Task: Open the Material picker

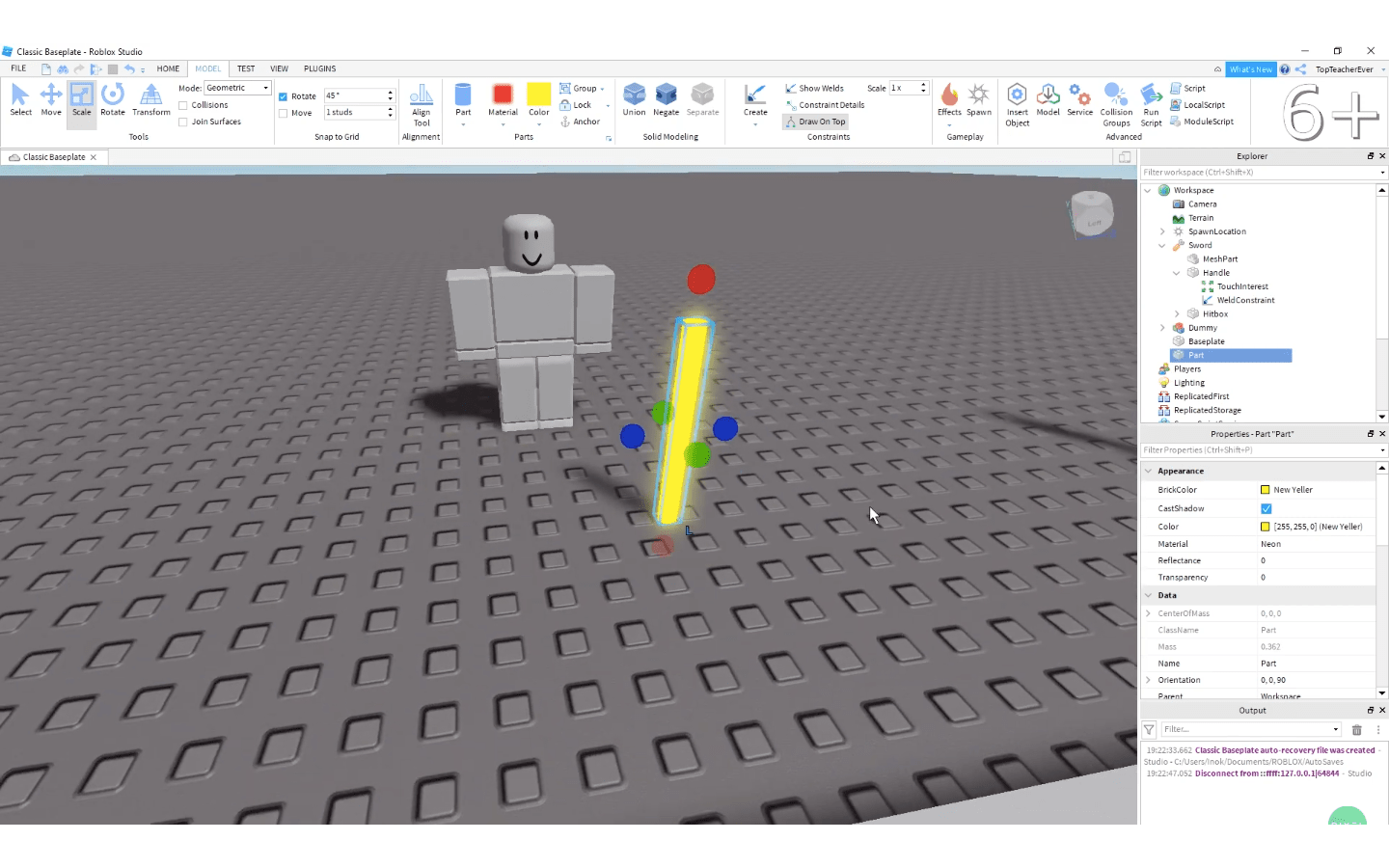Action: 503,103
